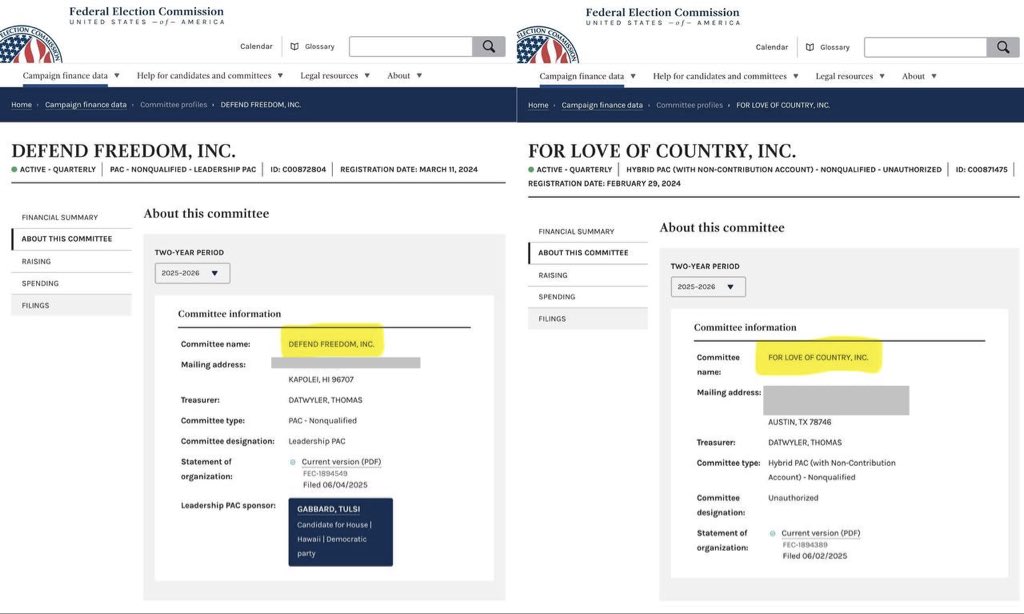Click FEC-1894549 filing number
Image resolution: width=1024 pixels, height=614 pixels.
325,474
